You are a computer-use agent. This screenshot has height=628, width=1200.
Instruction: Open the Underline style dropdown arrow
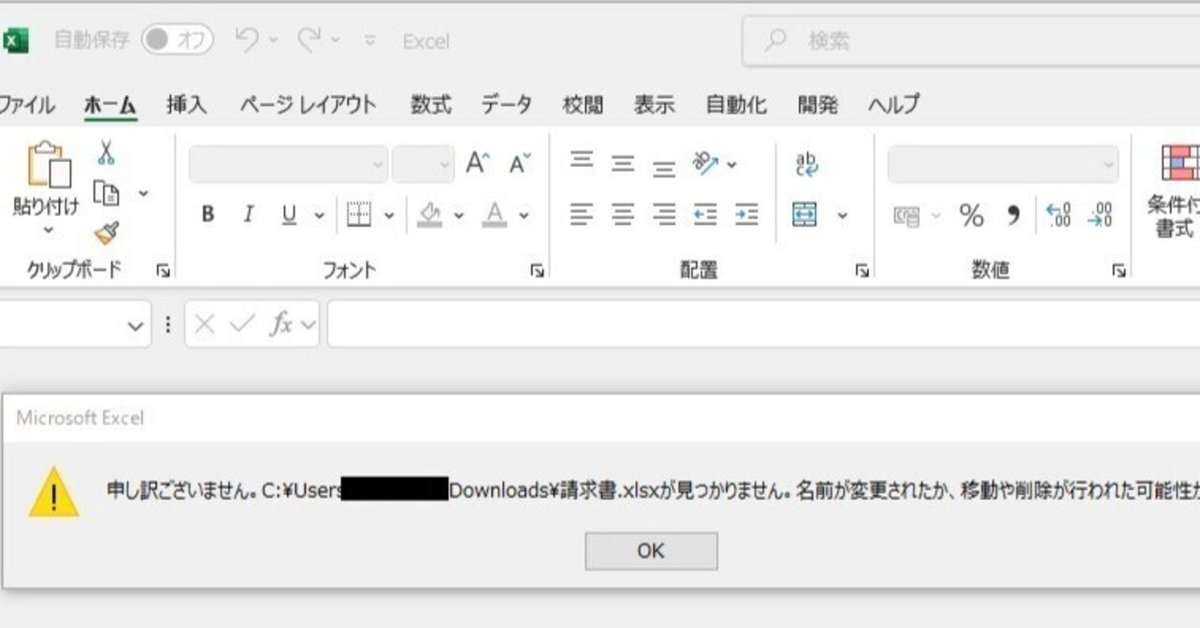click(320, 214)
